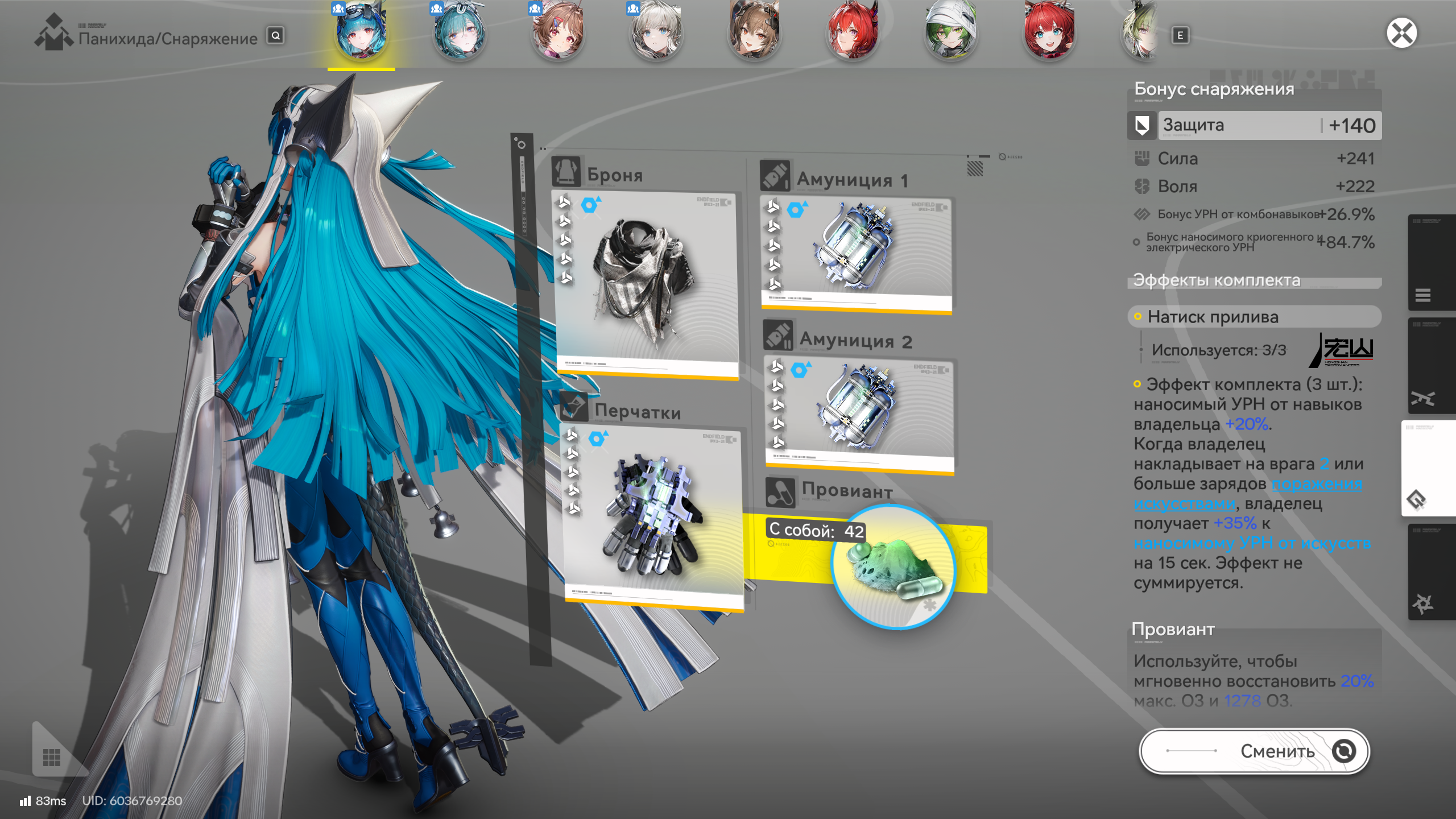Select the brown-haired character portrait with hairclip

coord(558,33)
